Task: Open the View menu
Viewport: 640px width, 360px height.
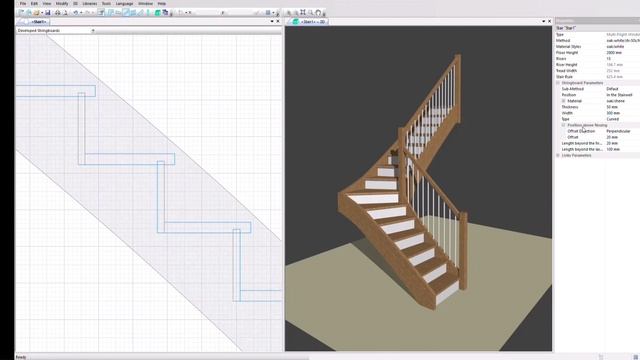Action: pos(47,3)
